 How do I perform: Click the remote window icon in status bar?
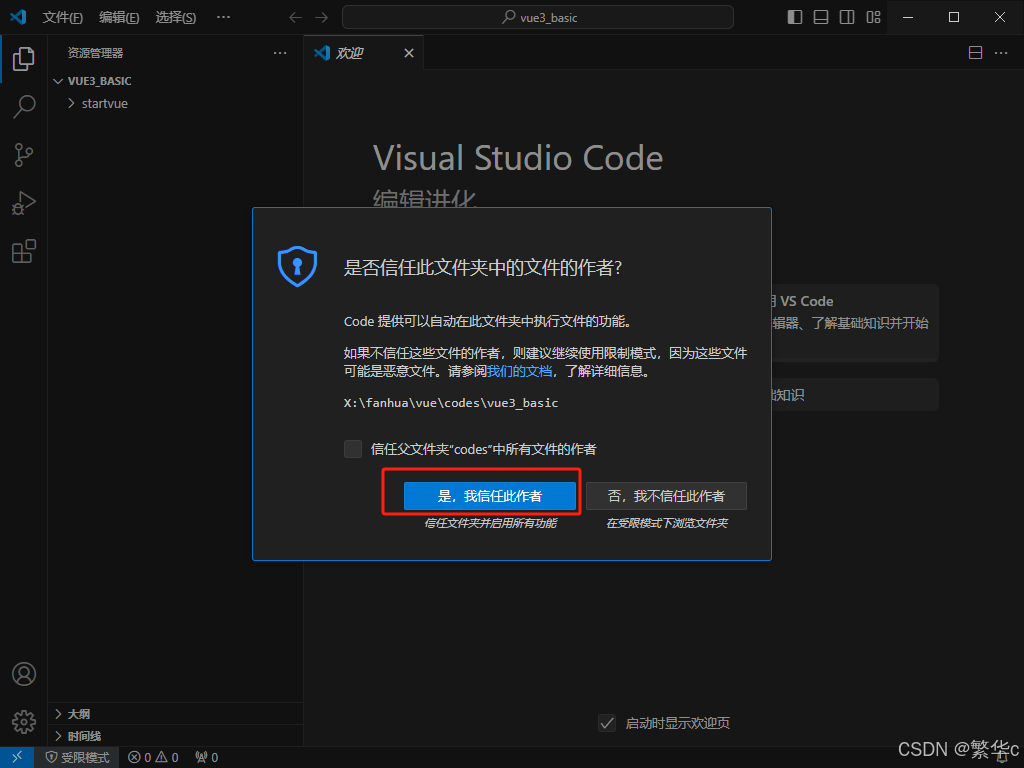pos(17,757)
